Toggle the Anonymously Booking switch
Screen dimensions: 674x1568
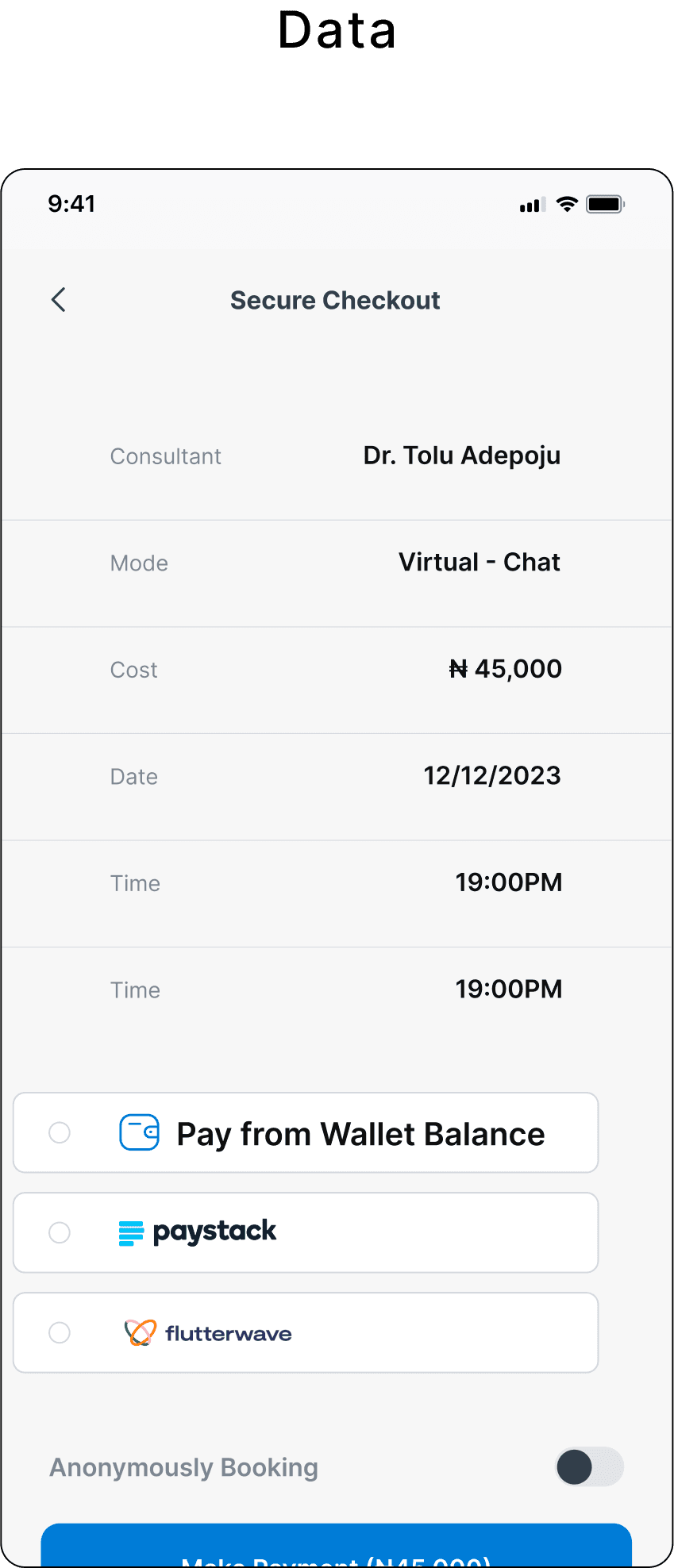589,1466
